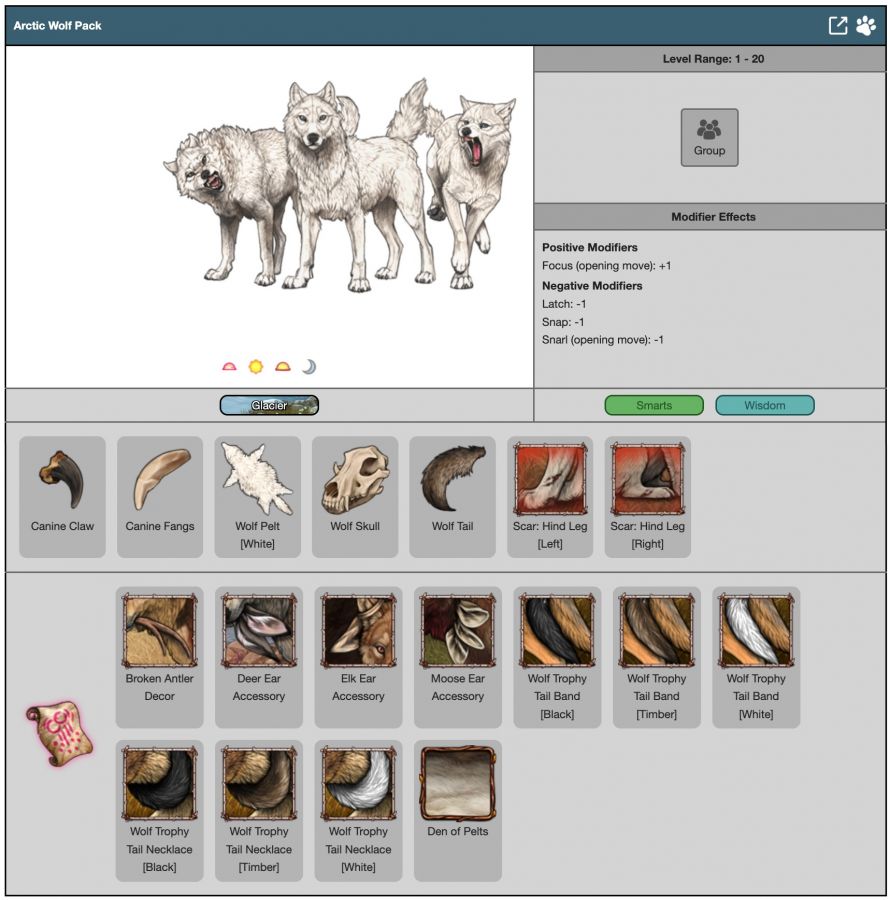Choose the Wolf Pelt [White] item
Screen dimensions: 890x900
point(258,479)
